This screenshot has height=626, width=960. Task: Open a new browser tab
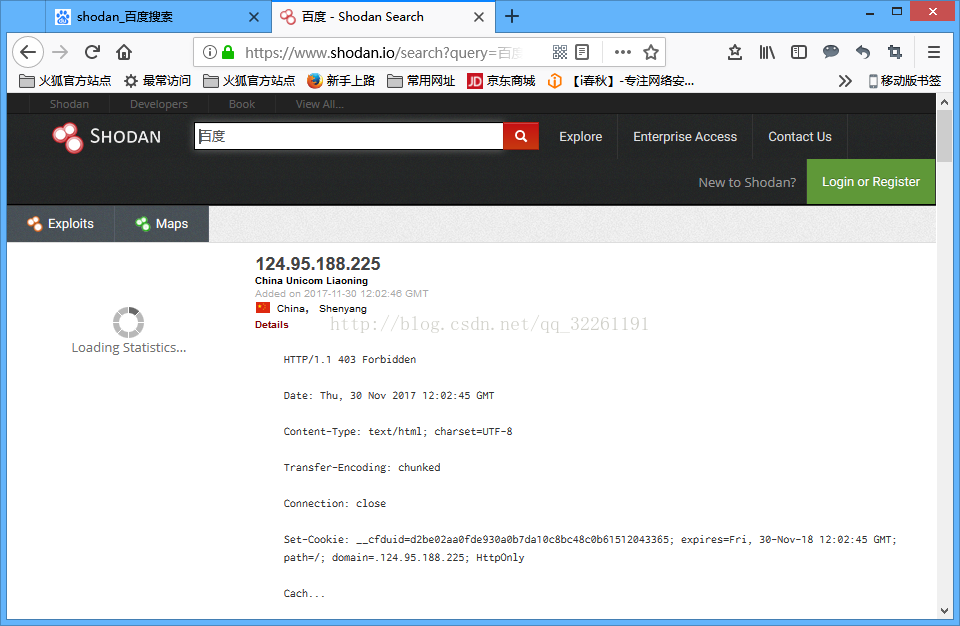coord(512,17)
